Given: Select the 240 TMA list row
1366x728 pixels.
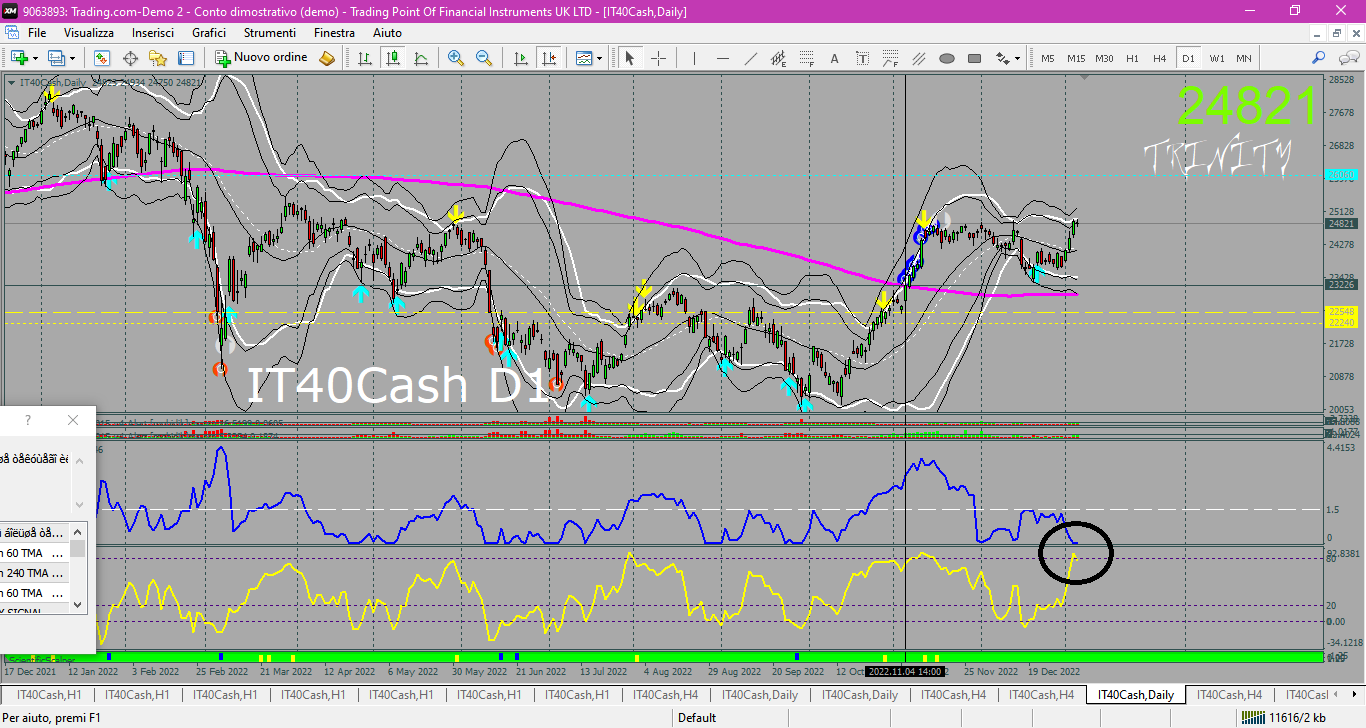Looking at the screenshot, I should [34, 573].
